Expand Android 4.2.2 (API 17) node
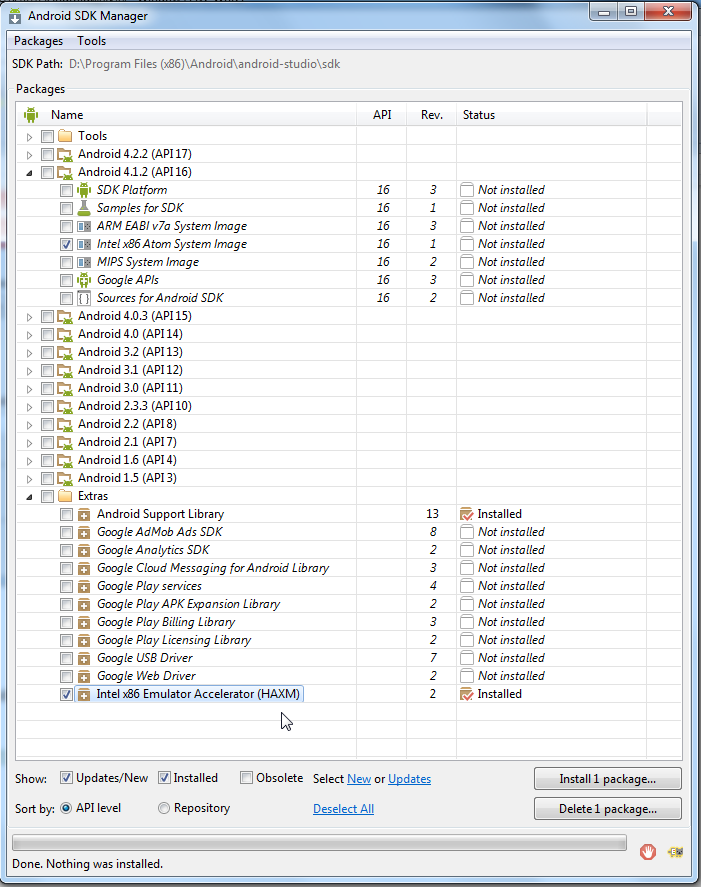Image resolution: width=701 pixels, height=887 pixels. click(x=29, y=154)
